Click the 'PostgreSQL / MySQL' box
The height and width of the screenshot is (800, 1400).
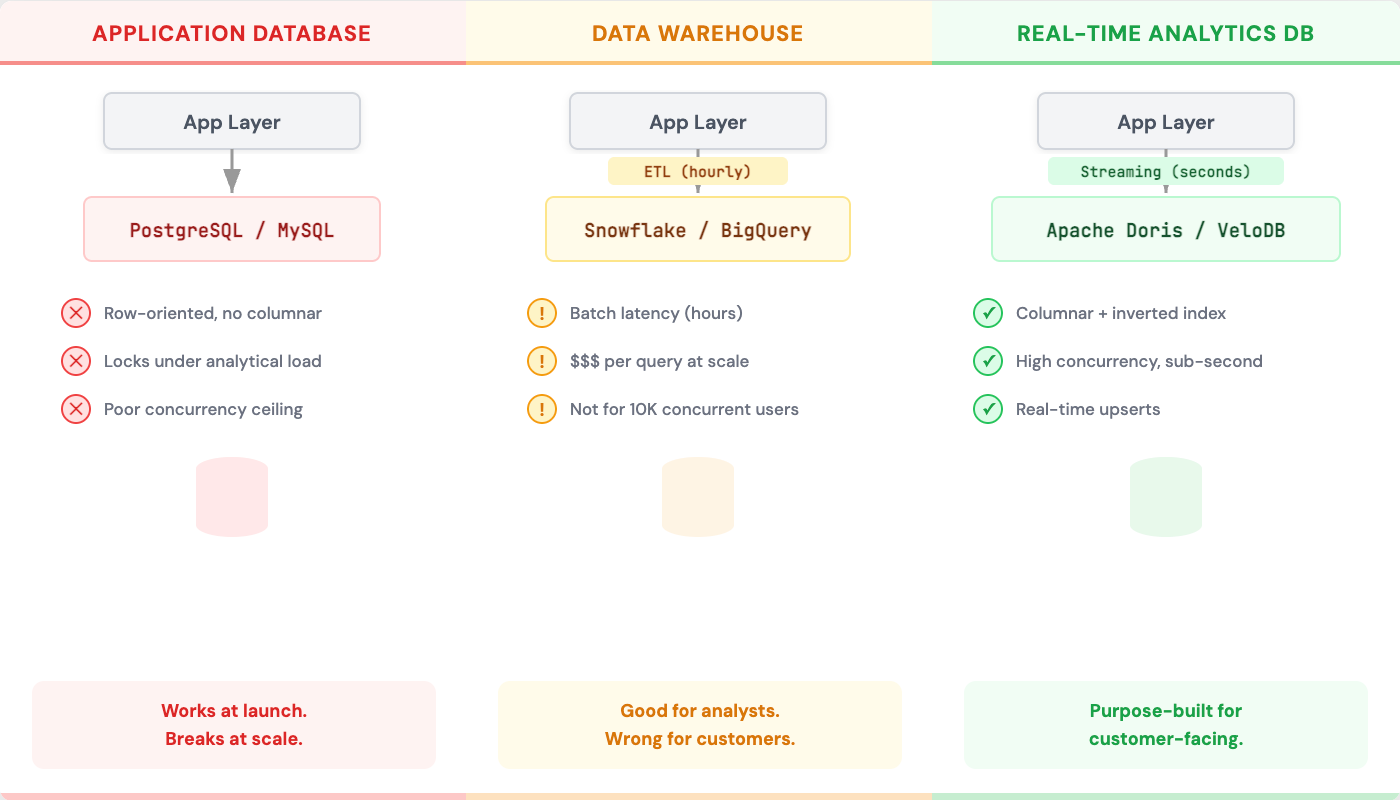coord(232,230)
